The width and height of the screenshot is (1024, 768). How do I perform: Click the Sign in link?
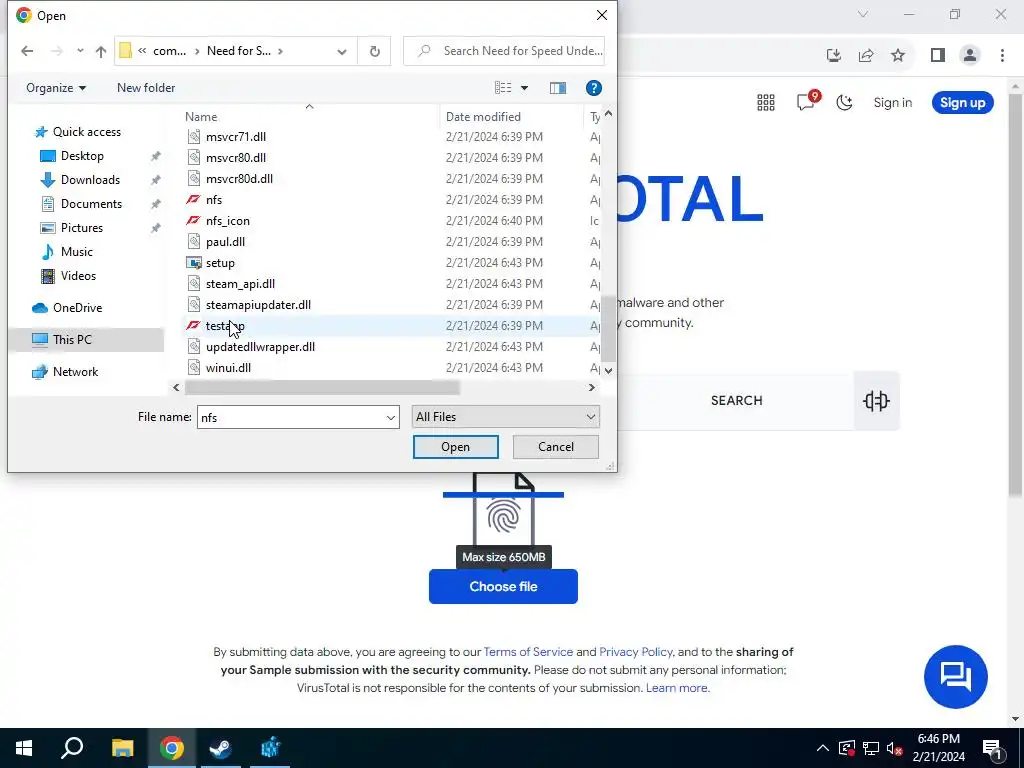coord(893,103)
